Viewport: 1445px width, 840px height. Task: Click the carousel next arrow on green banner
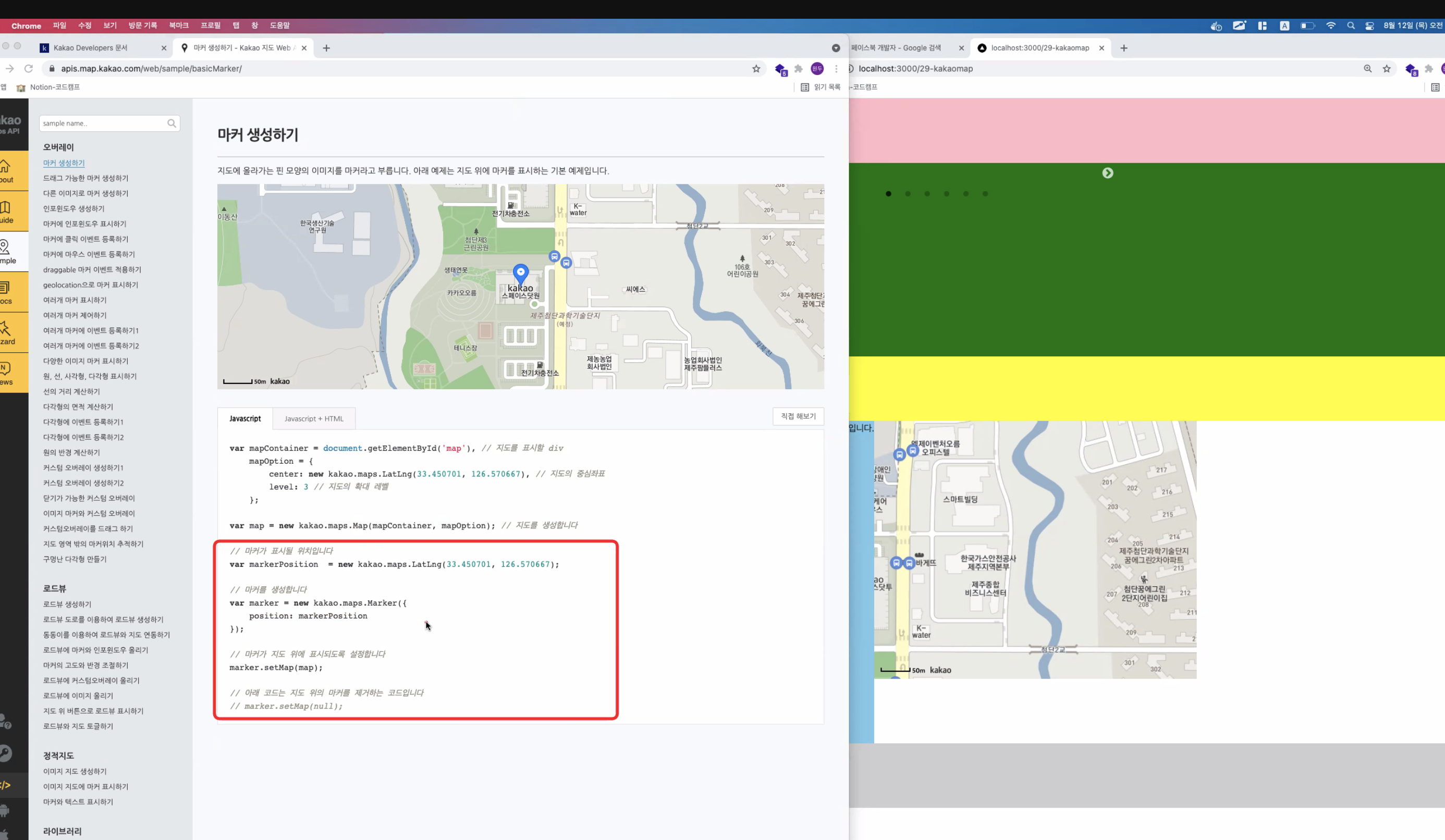point(1107,173)
